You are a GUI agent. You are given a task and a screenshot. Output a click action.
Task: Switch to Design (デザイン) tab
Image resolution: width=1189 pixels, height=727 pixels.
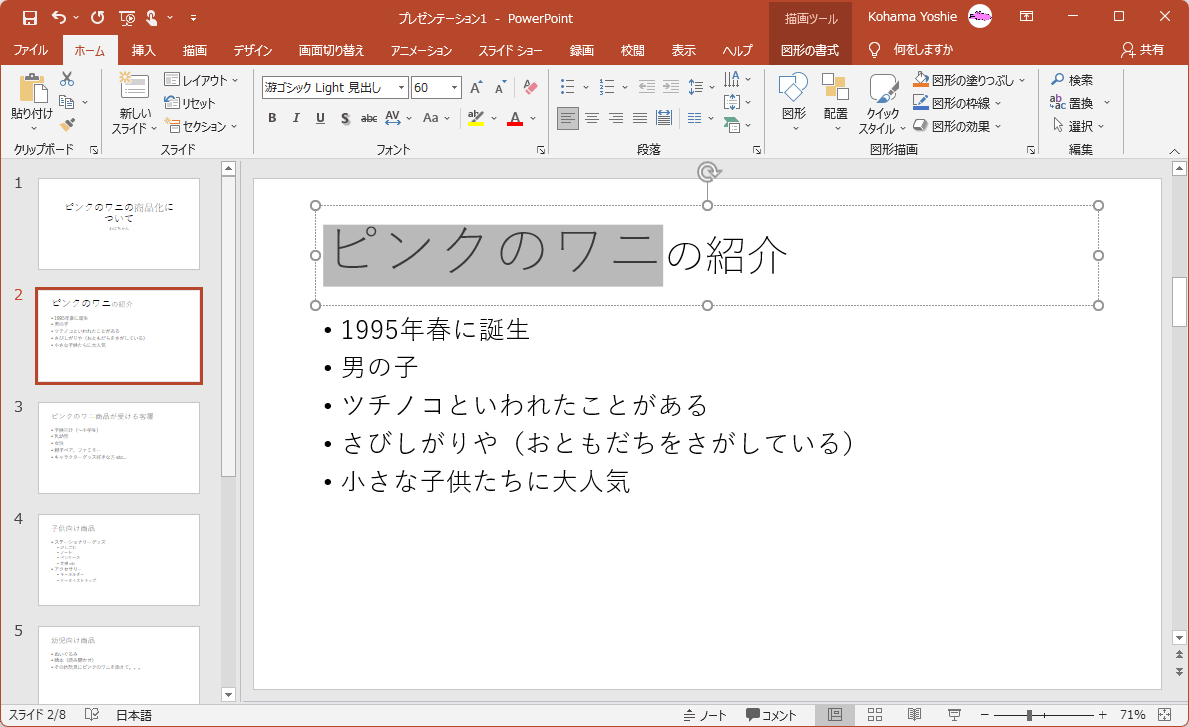[253, 50]
